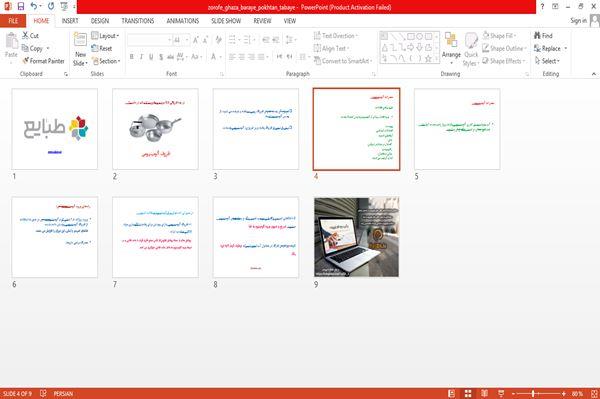Select slide 9 thumbnail with laptop photo
Viewport: 600px width, 399px height.
(x=357, y=237)
